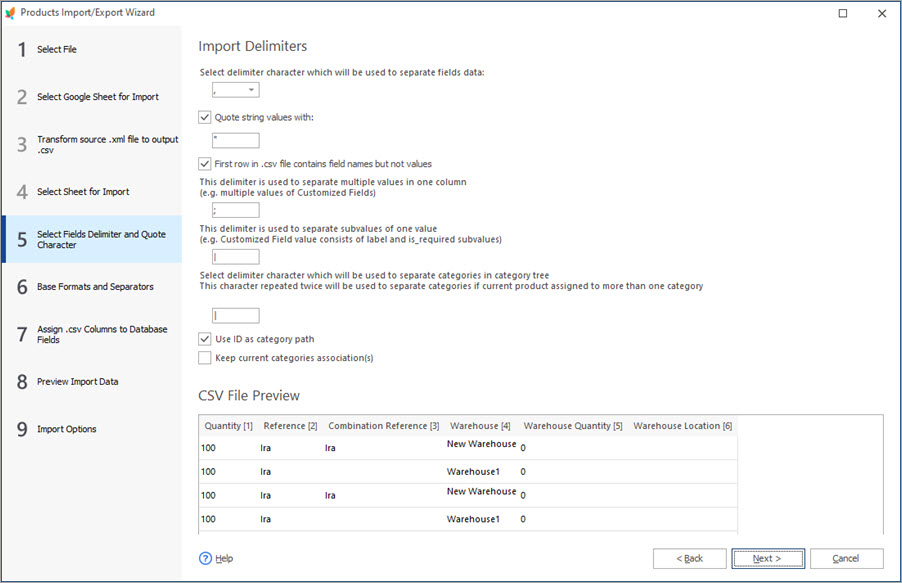Viewport: 902px width, 583px height.
Task: Click the multiple values delimiter field
Action: (x=236, y=210)
